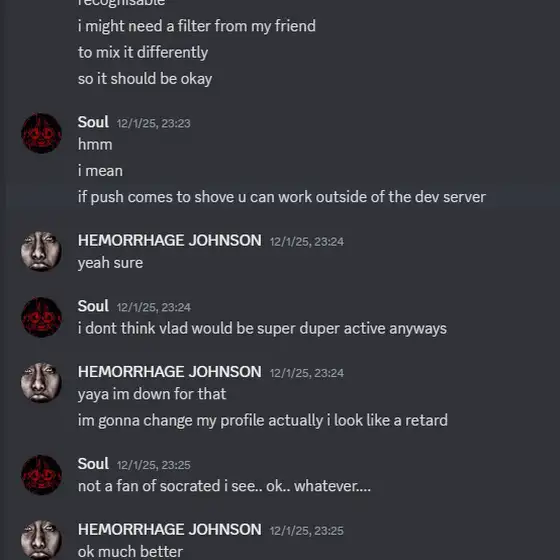Click the 'so it should be okay' message
This screenshot has width=560, height=560.
(x=145, y=79)
